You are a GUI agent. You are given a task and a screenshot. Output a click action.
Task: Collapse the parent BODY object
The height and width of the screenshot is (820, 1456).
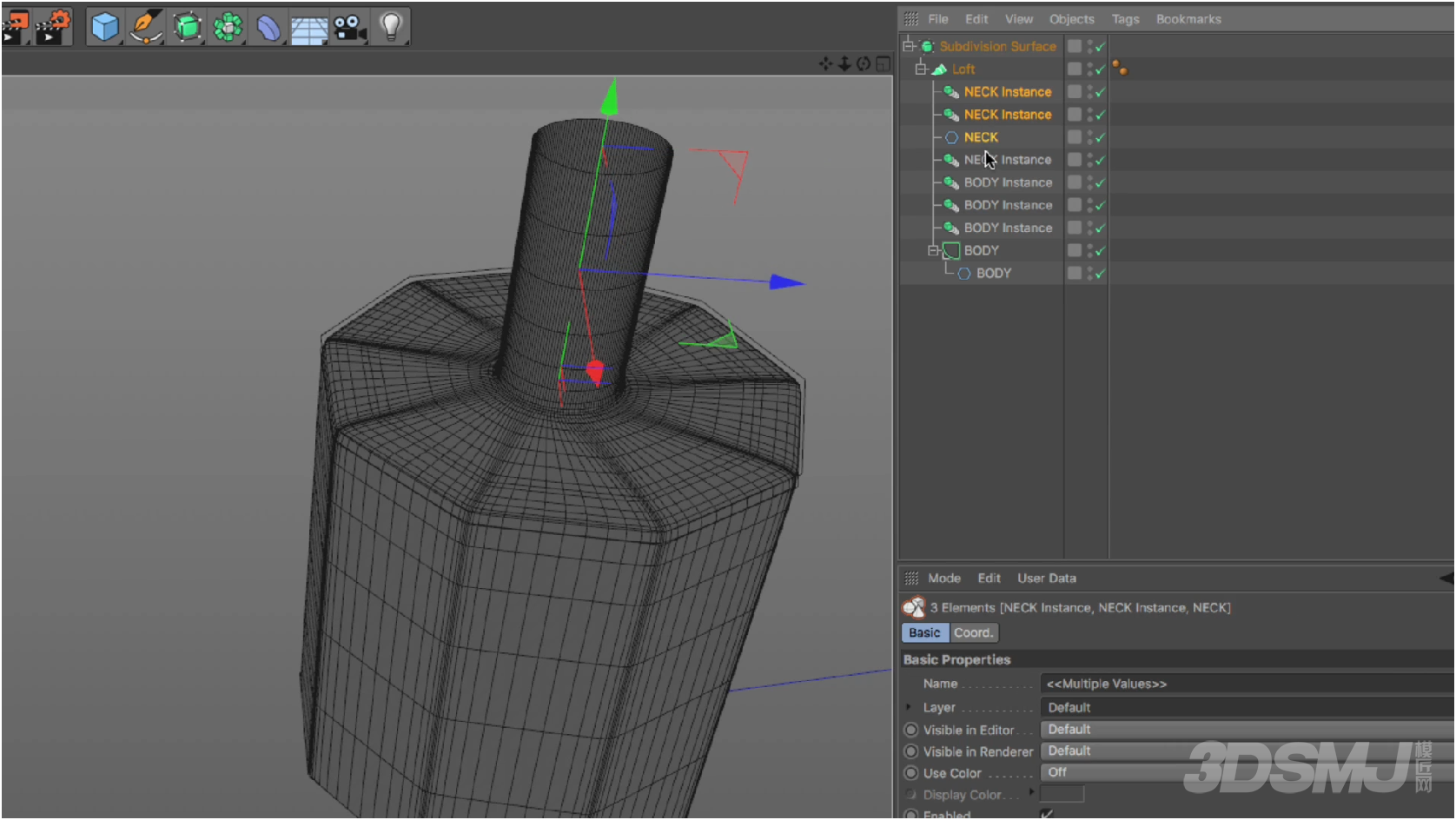(x=933, y=250)
